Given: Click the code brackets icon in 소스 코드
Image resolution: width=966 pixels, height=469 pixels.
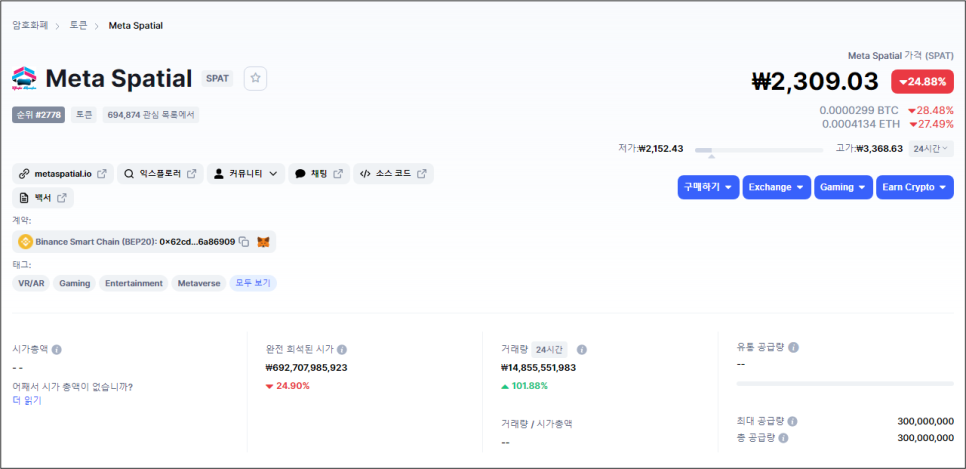Looking at the screenshot, I should click(x=365, y=174).
